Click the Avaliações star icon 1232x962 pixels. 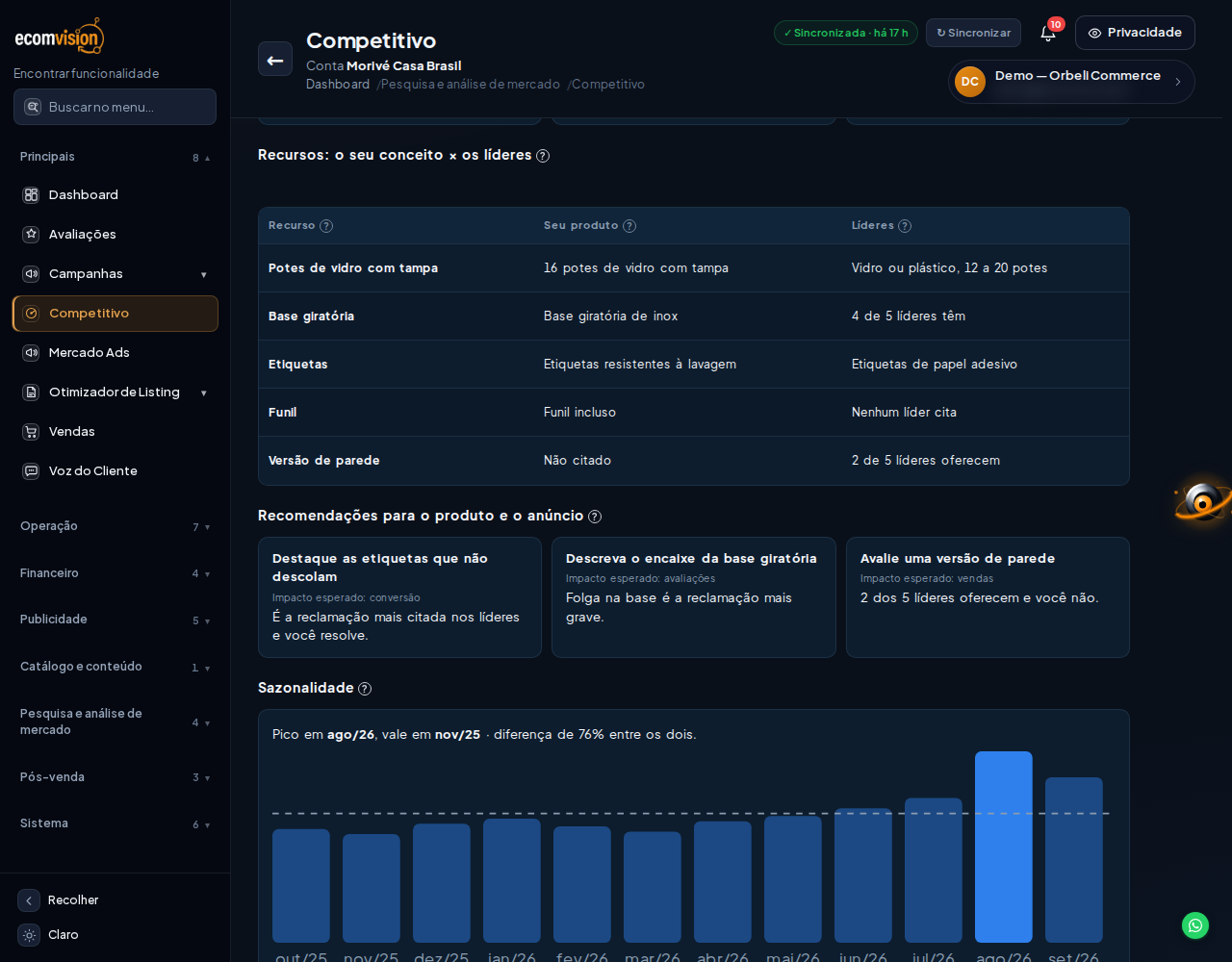click(x=31, y=235)
